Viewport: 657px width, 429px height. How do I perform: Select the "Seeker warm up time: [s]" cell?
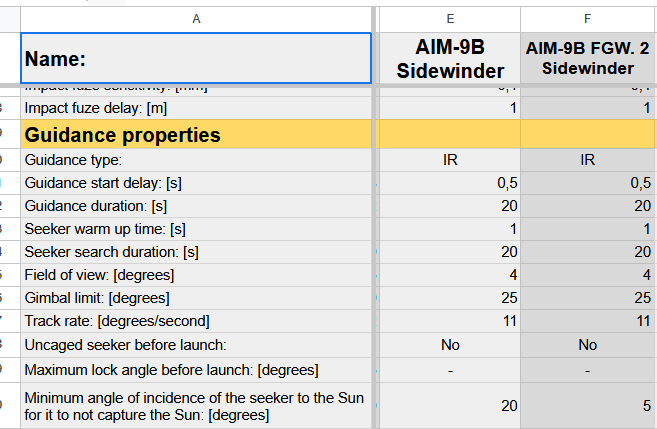pos(196,229)
